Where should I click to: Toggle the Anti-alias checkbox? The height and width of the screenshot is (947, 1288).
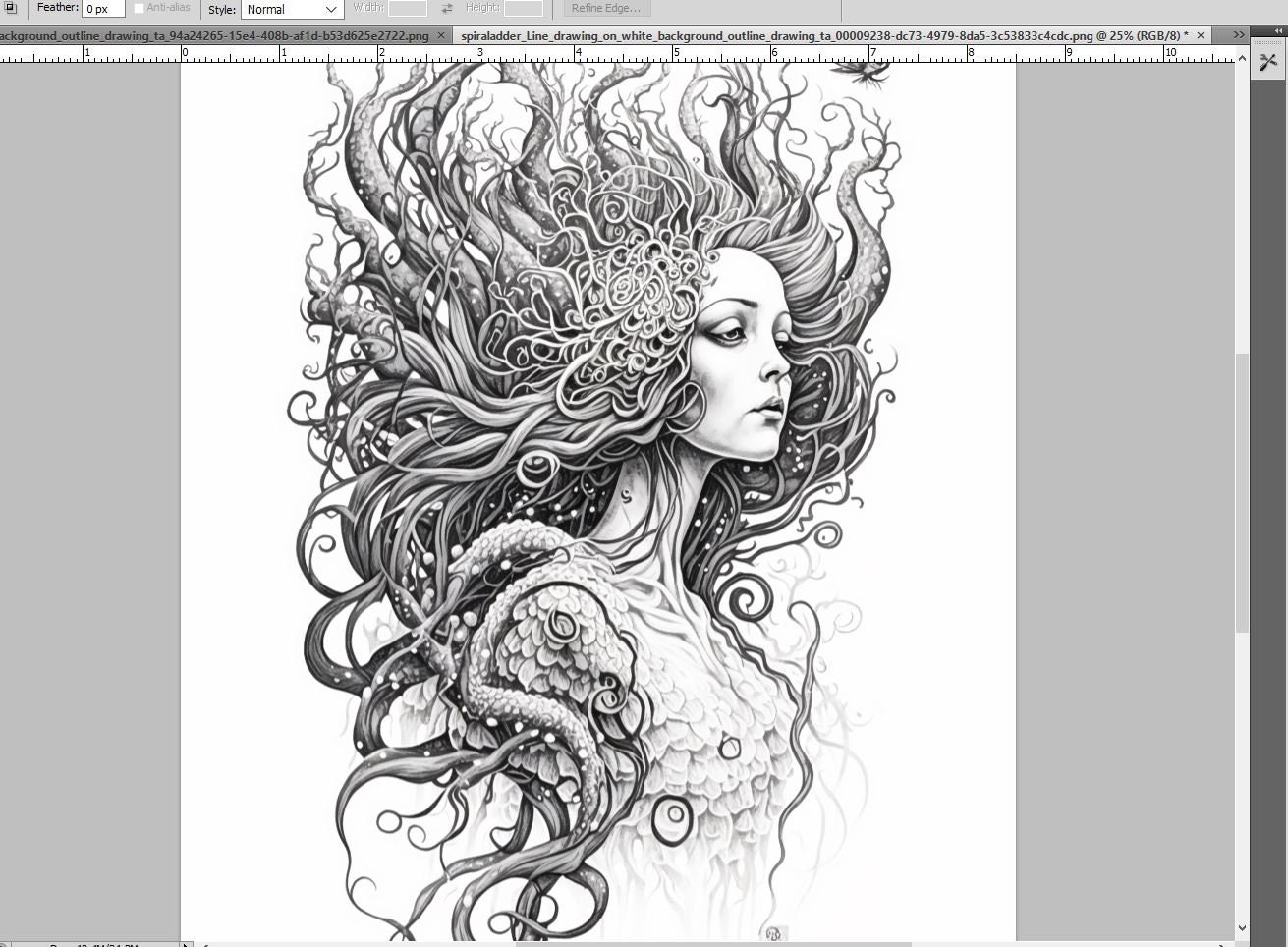tap(139, 8)
